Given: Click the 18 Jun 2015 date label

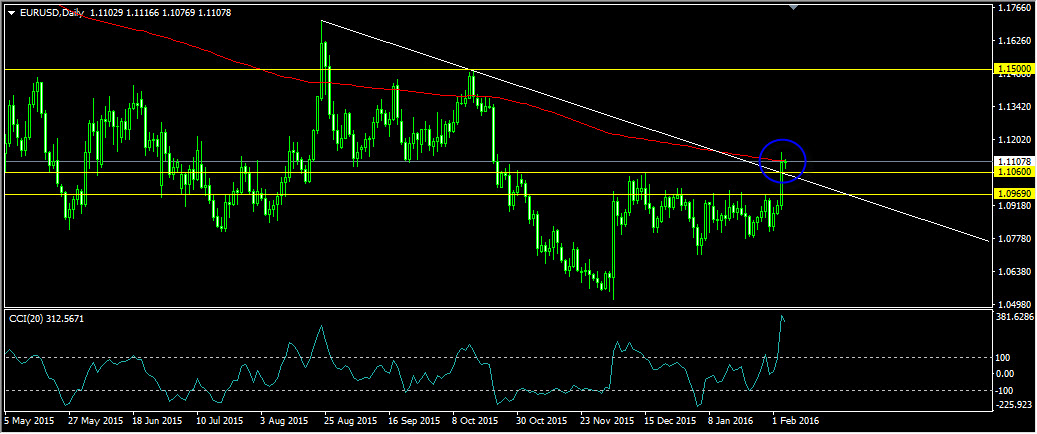Looking at the screenshot, I should point(159,420).
